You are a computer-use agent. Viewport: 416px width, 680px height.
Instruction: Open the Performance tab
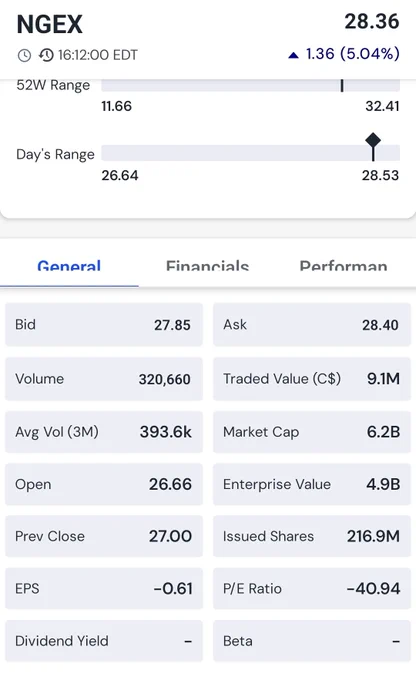pyautogui.click(x=343, y=265)
